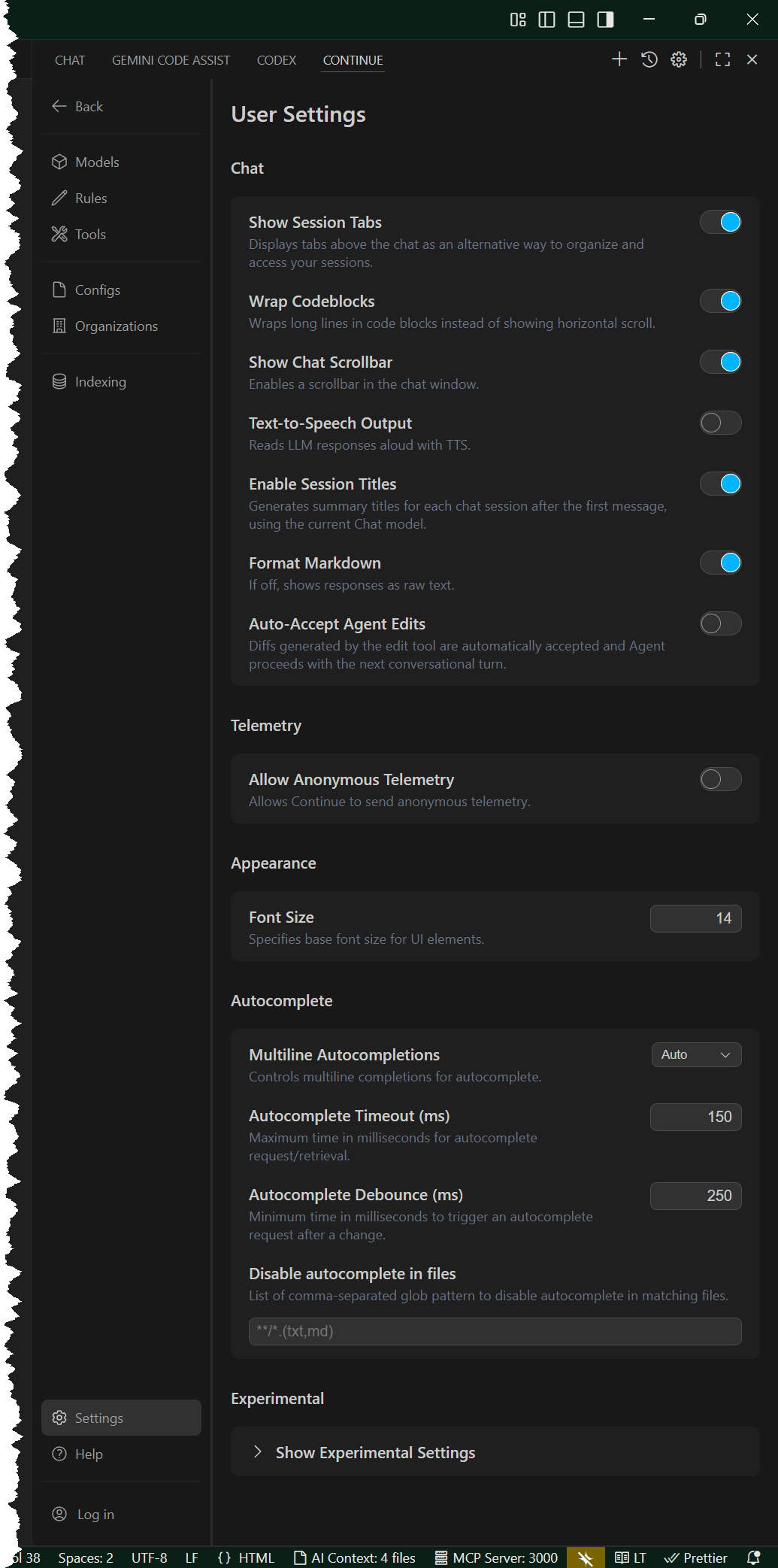This screenshot has width=778, height=1568.
Task: Start a new session with plus icon
Action: (619, 59)
